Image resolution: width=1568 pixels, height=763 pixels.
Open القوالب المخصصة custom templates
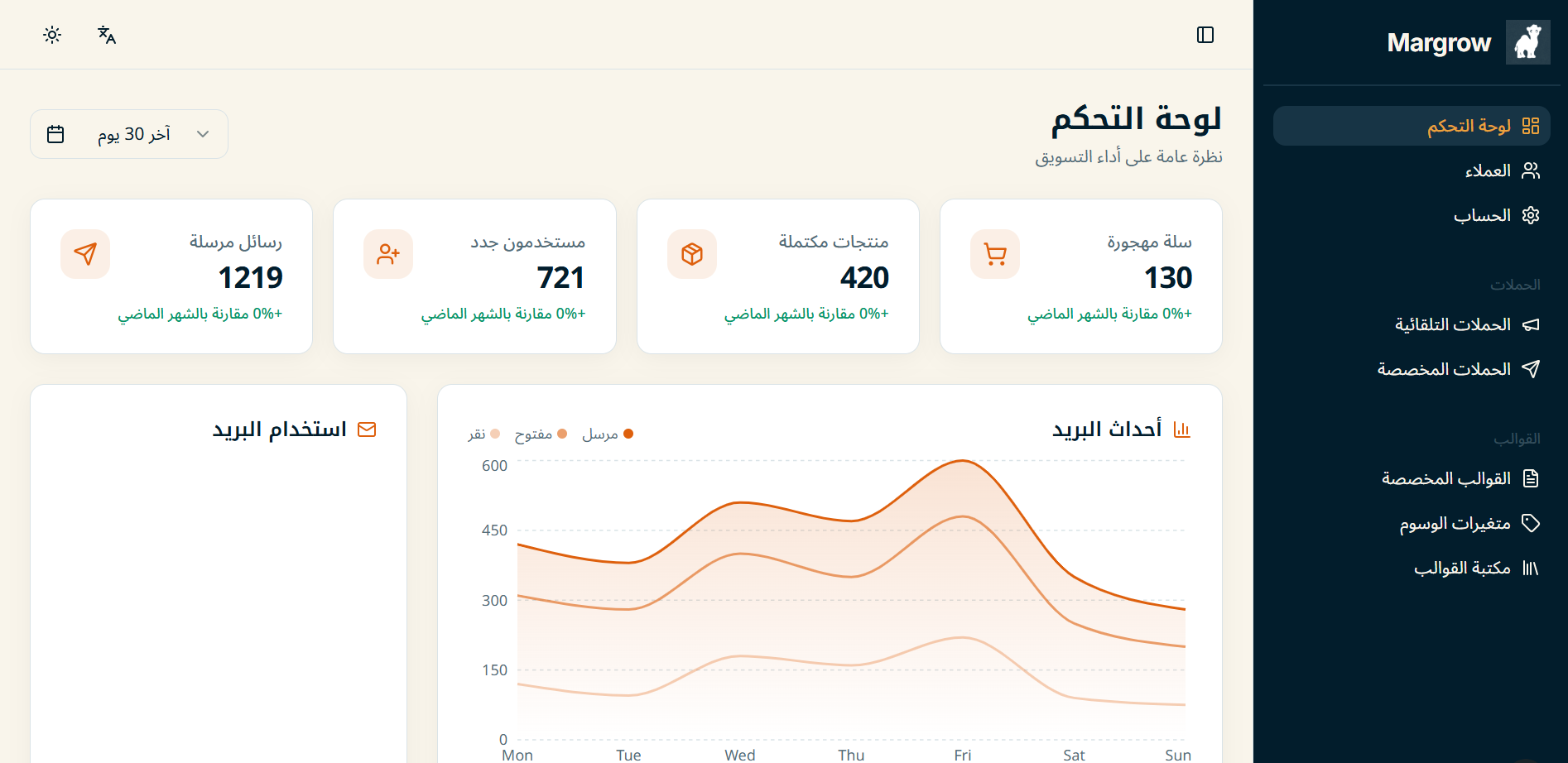(x=1412, y=478)
